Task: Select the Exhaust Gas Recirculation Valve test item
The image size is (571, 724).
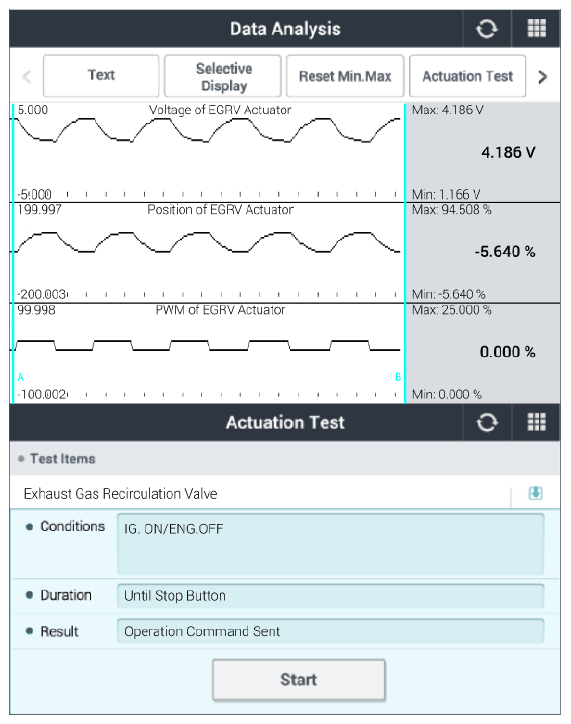Action: [x=260, y=494]
